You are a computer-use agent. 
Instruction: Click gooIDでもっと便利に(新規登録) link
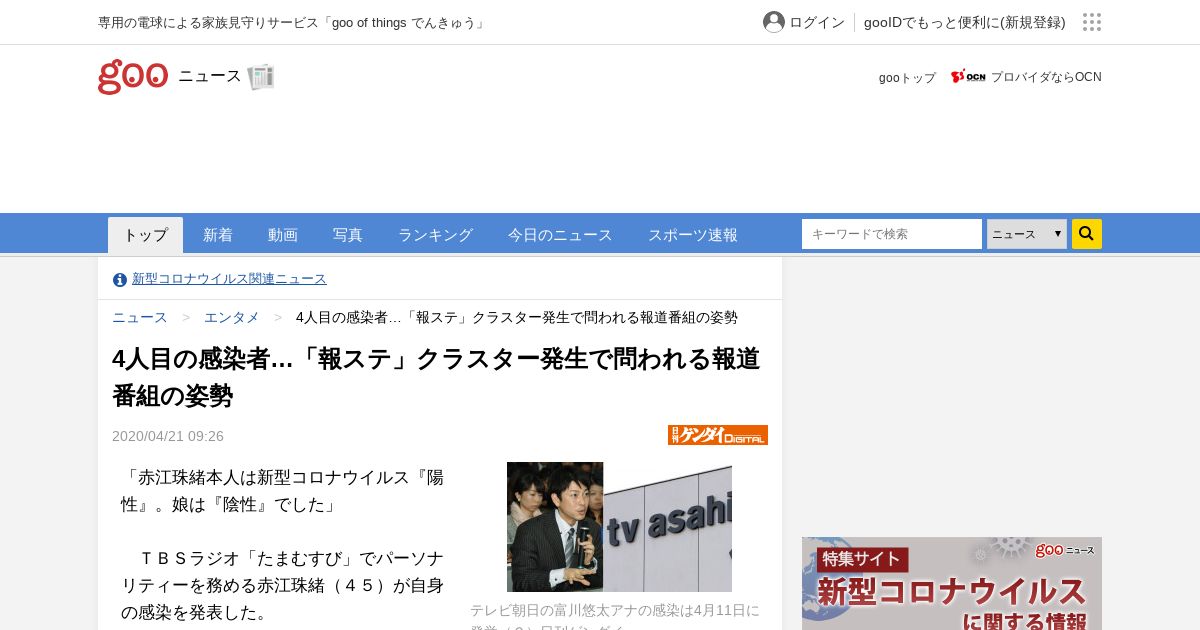[965, 22]
